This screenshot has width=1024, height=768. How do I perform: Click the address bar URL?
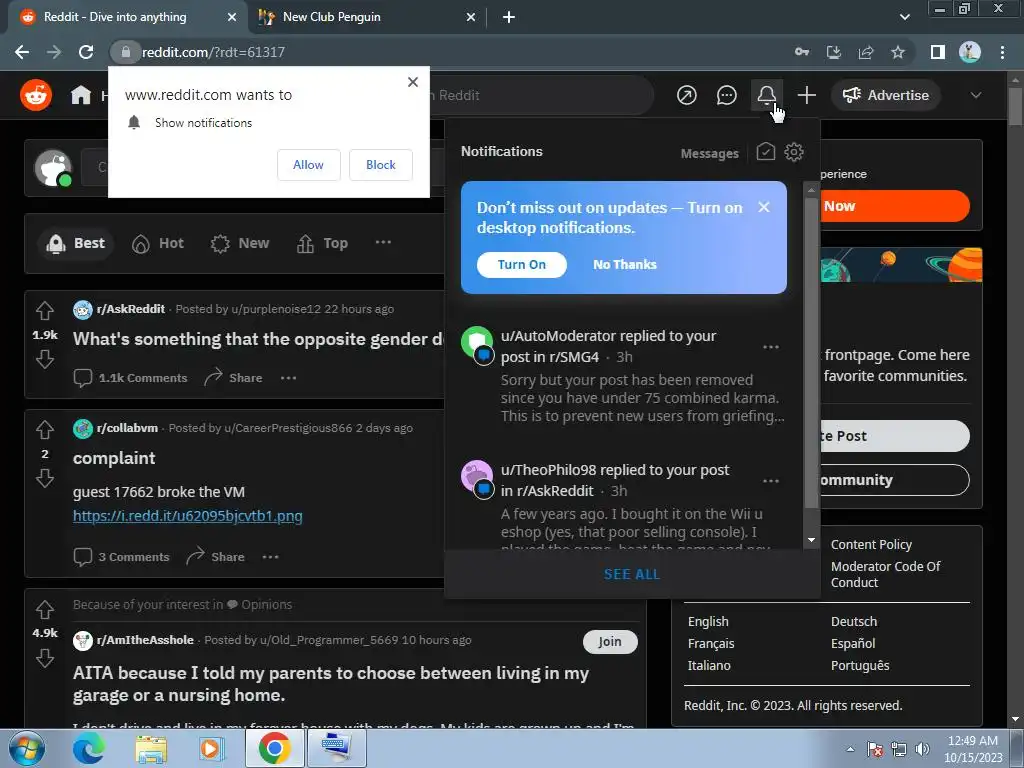click(213, 52)
